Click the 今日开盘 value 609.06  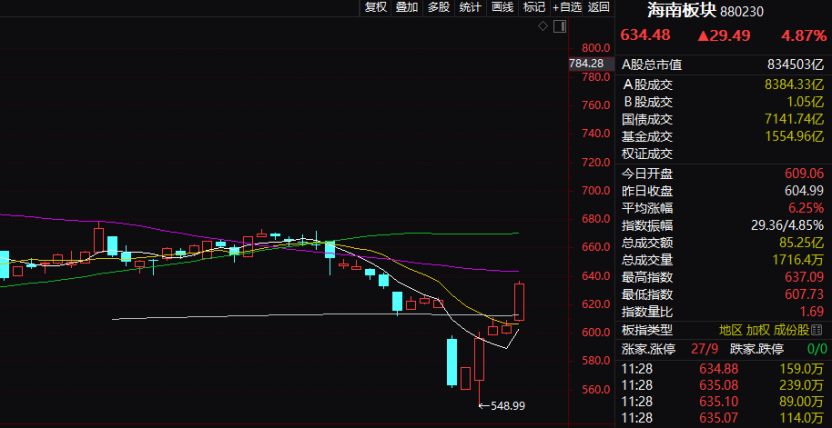coord(804,173)
